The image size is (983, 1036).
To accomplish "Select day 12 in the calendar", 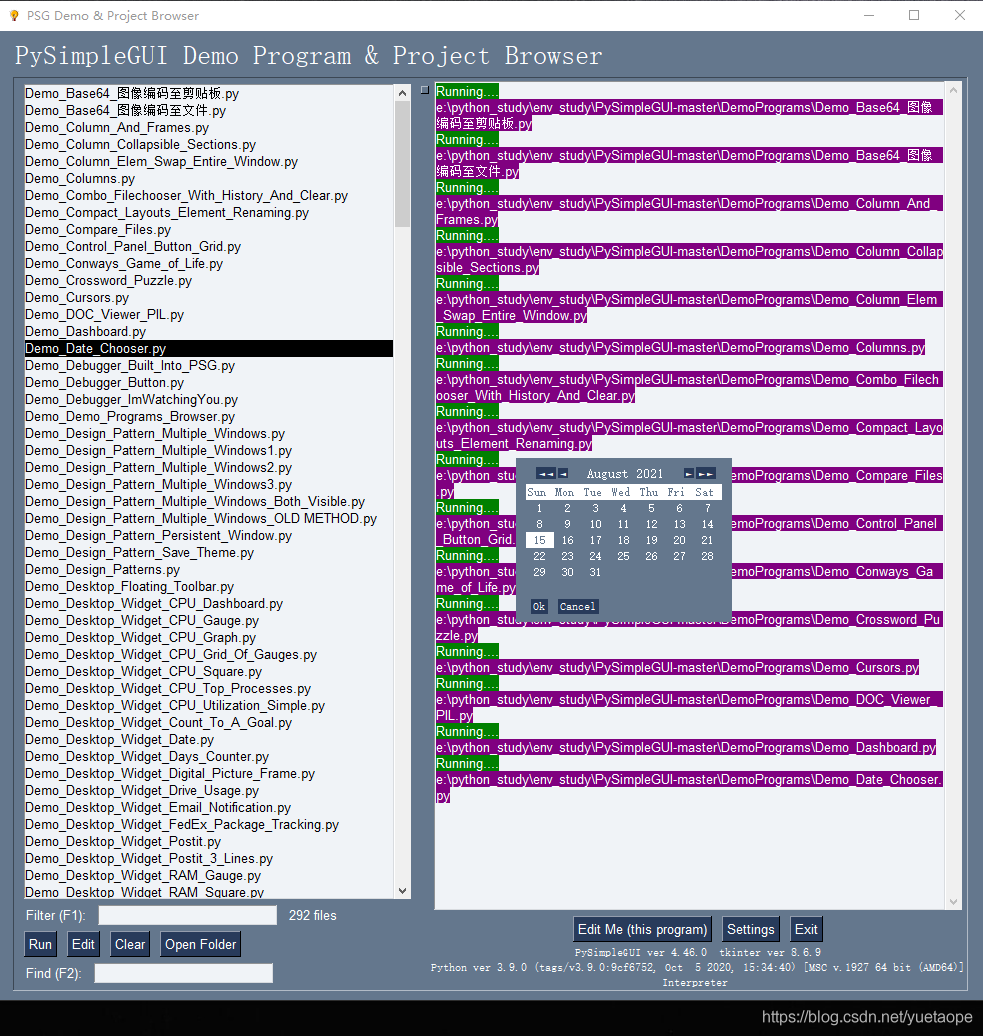I will [x=651, y=524].
